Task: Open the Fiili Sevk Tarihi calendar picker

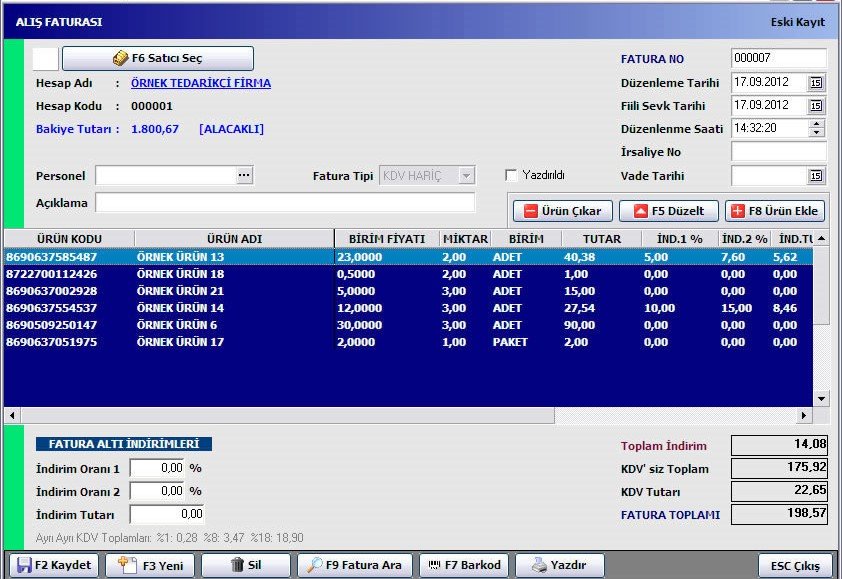Action: [x=816, y=106]
